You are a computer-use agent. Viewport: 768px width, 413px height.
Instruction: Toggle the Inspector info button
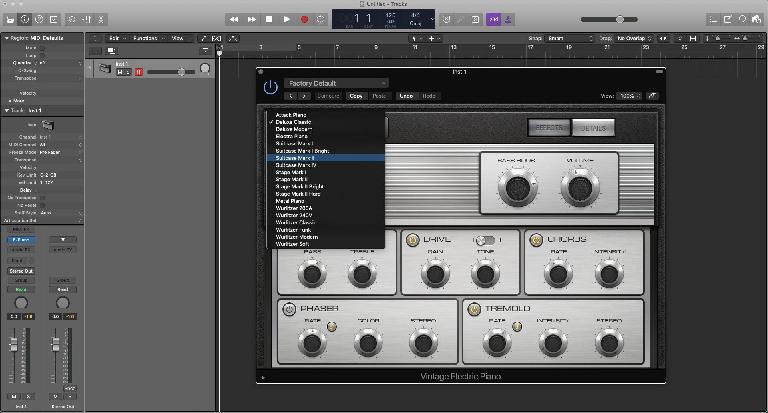point(25,20)
